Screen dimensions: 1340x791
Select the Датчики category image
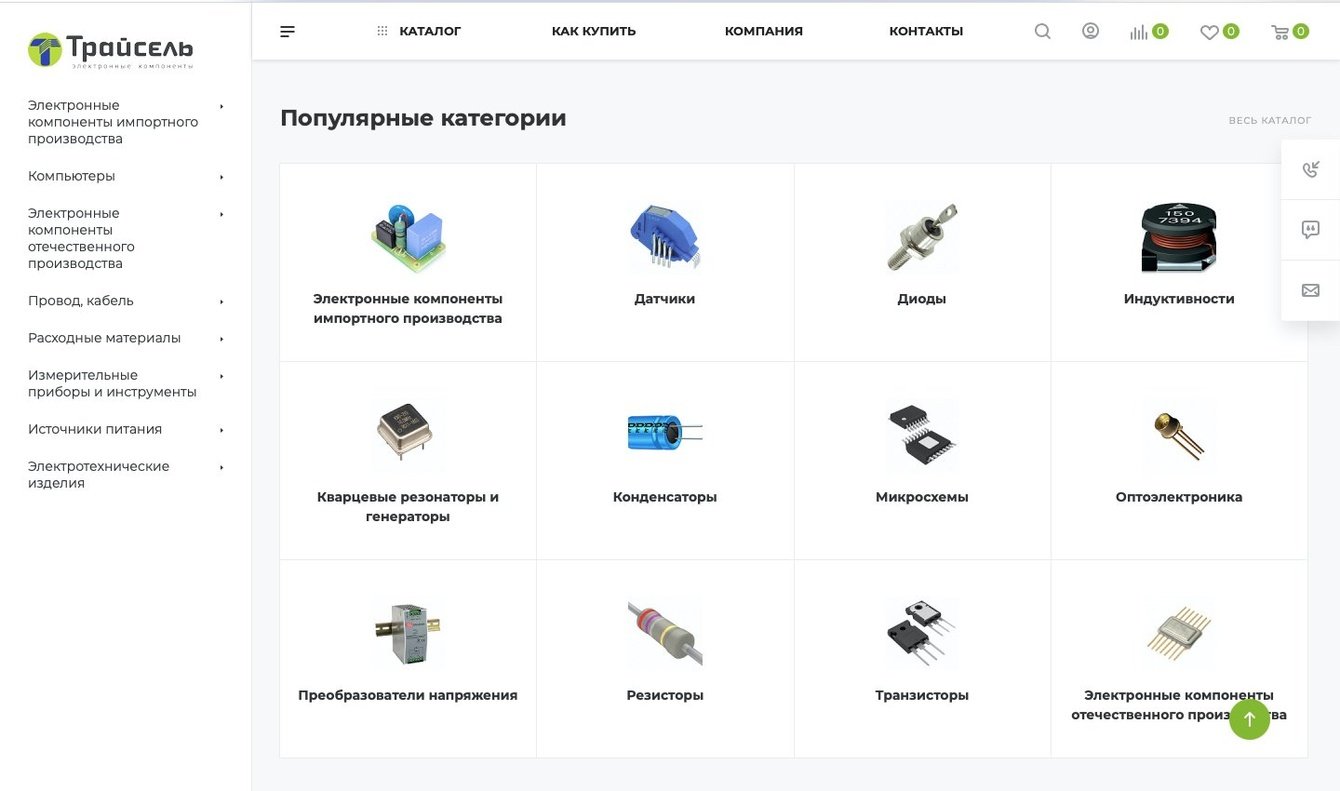665,237
